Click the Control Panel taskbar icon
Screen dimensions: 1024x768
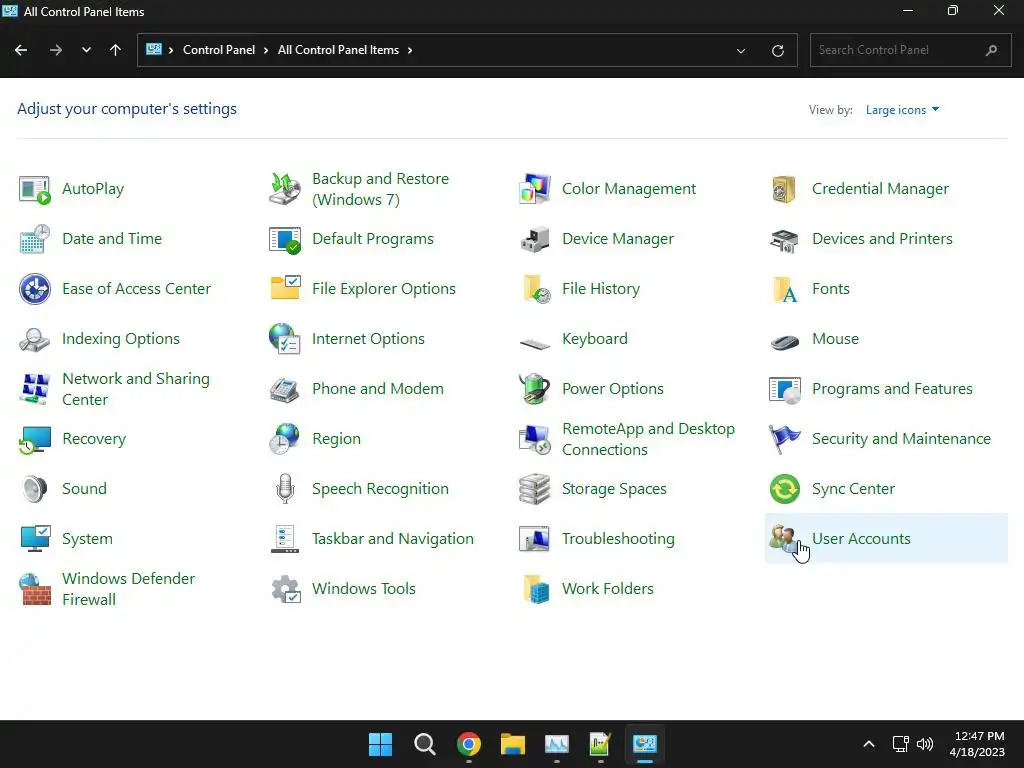pos(645,744)
